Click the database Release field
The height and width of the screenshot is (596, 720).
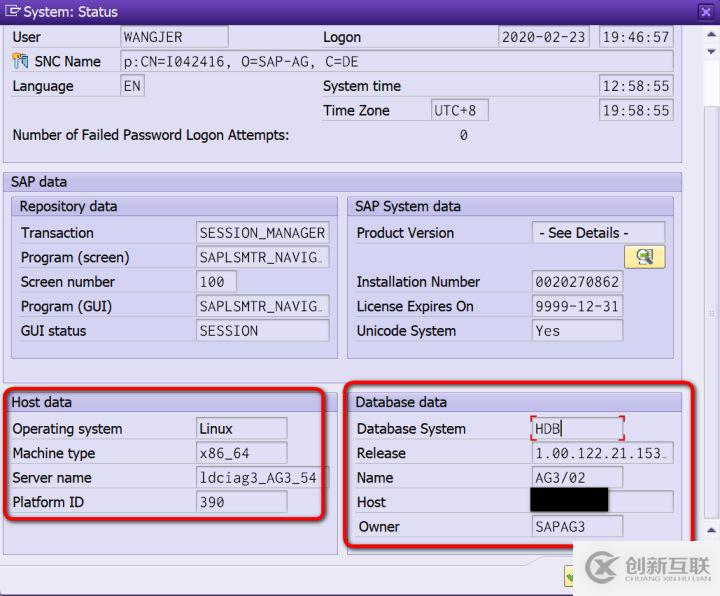(602, 453)
